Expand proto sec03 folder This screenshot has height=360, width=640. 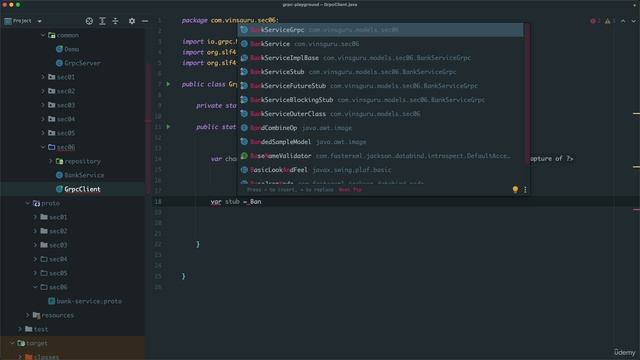point(35,245)
